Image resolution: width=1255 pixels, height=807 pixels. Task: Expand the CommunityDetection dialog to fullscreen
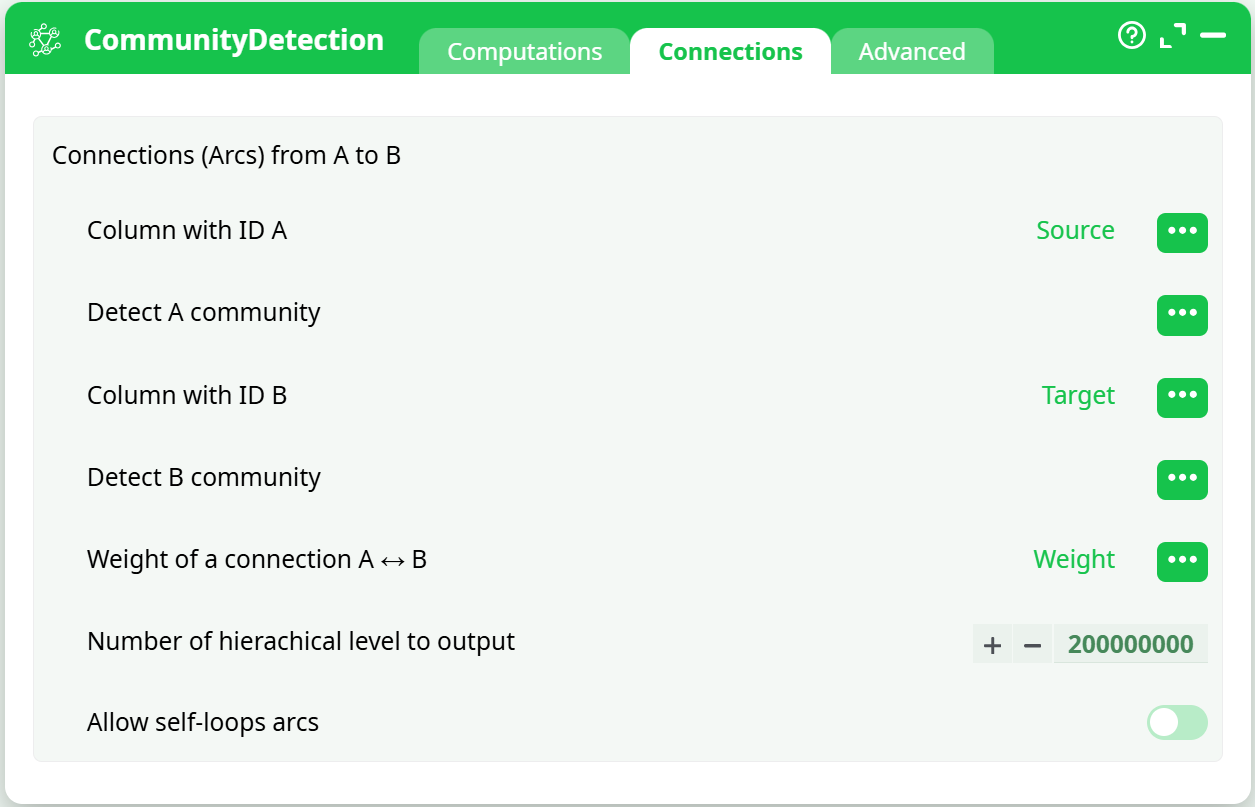(1173, 36)
